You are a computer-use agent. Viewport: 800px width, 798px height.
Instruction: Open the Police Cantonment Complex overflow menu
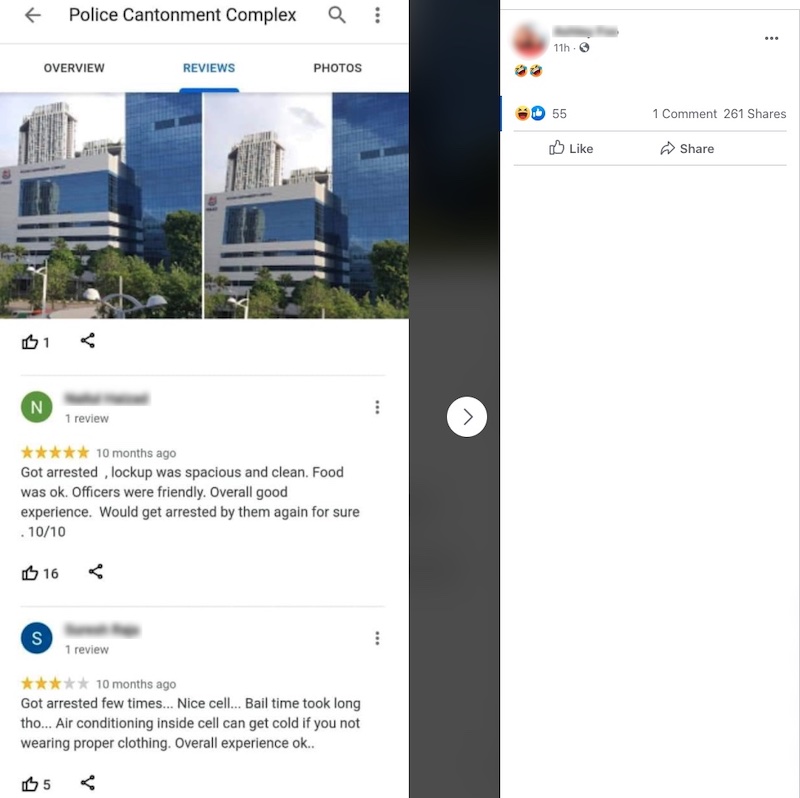coord(378,15)
